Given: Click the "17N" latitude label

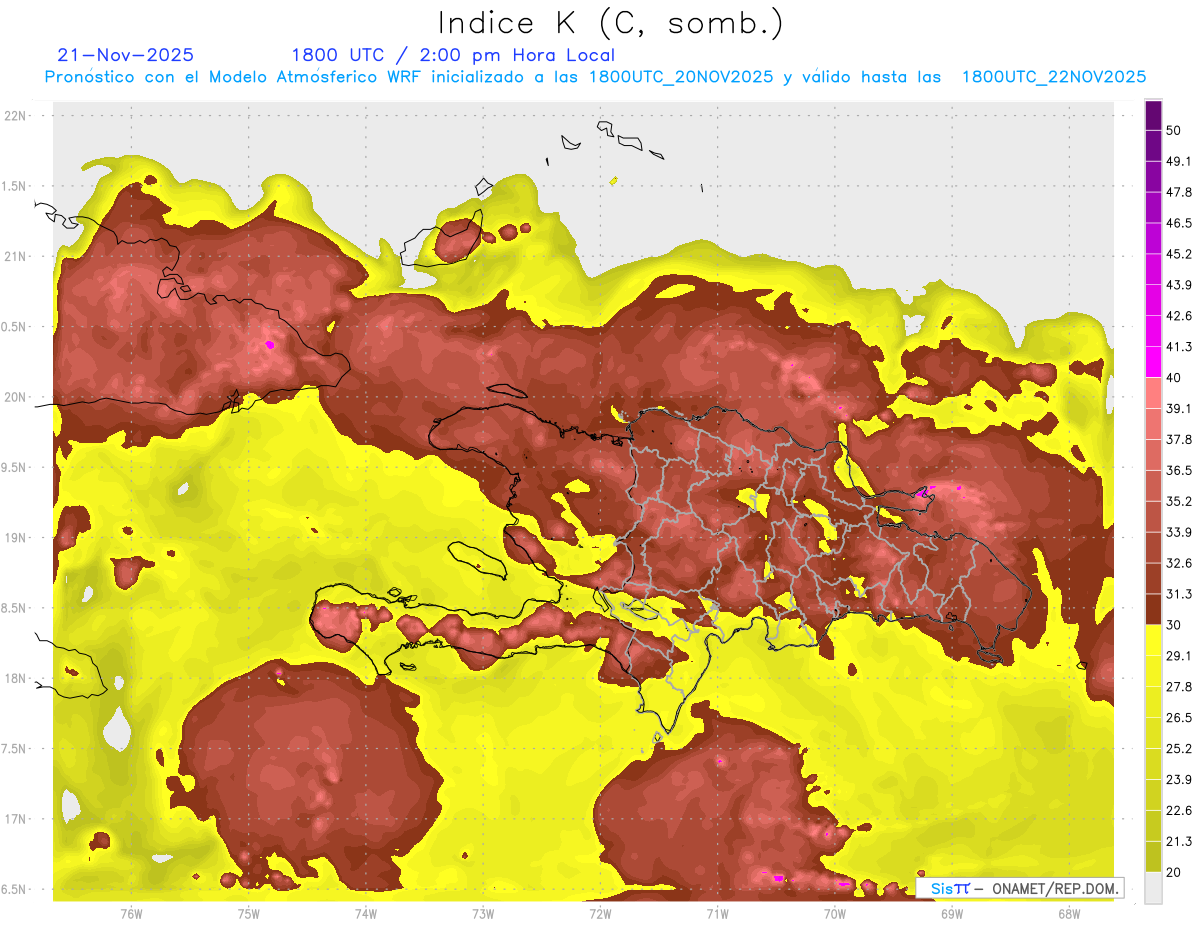Looking at the screenshot, I should point(17,819).
